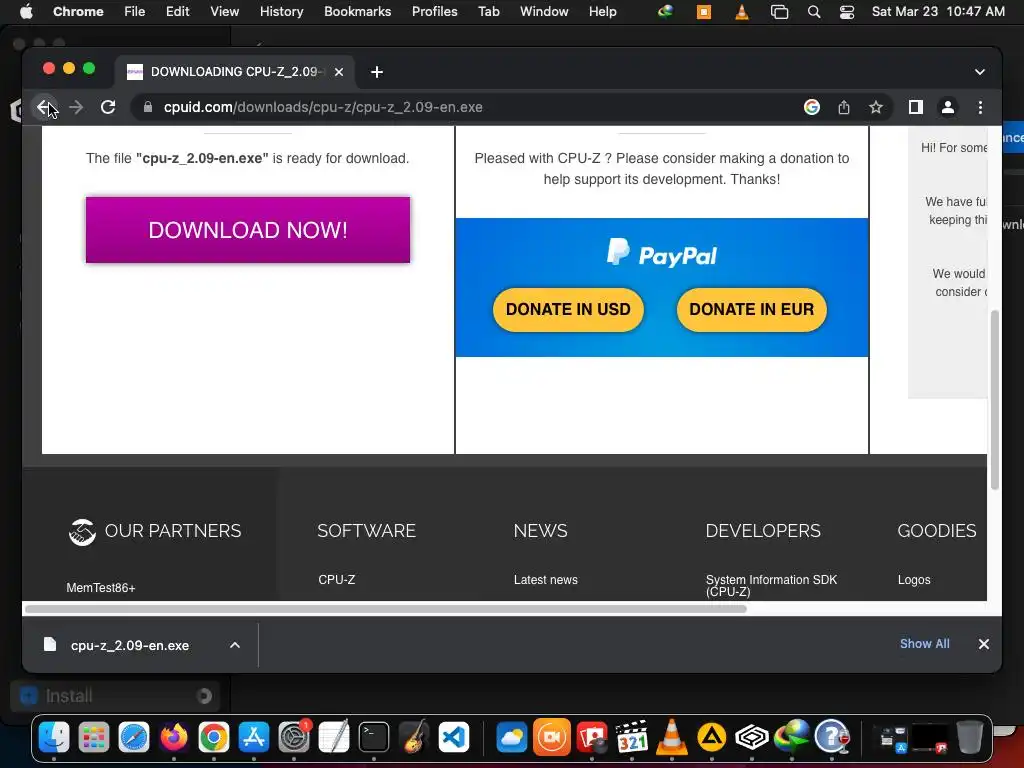The height and width of the screenshot is (768, 1024).
Task: Open a new tab with the plus button
Action: [377, 72]
